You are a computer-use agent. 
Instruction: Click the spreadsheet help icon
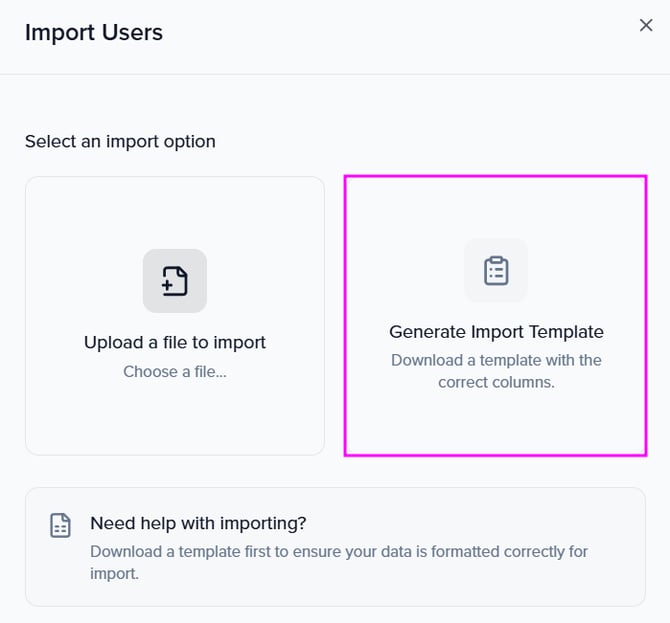[61, 526]
